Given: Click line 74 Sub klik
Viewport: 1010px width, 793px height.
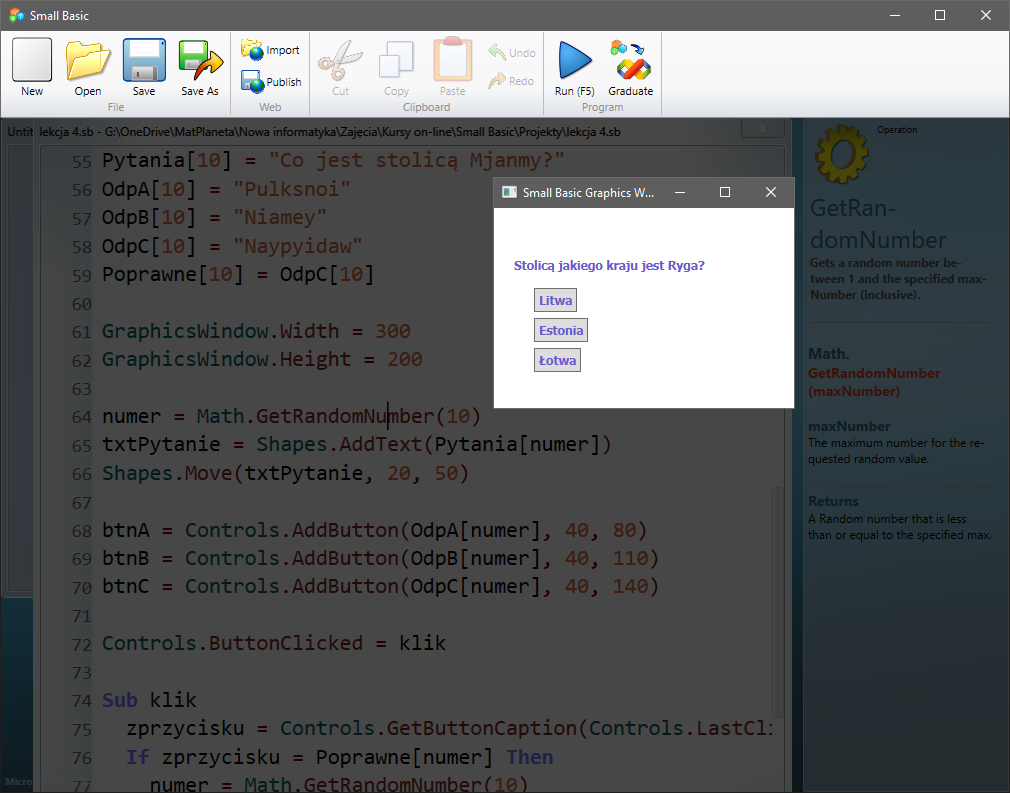Looking at the screenshot, I should point(149,700).
